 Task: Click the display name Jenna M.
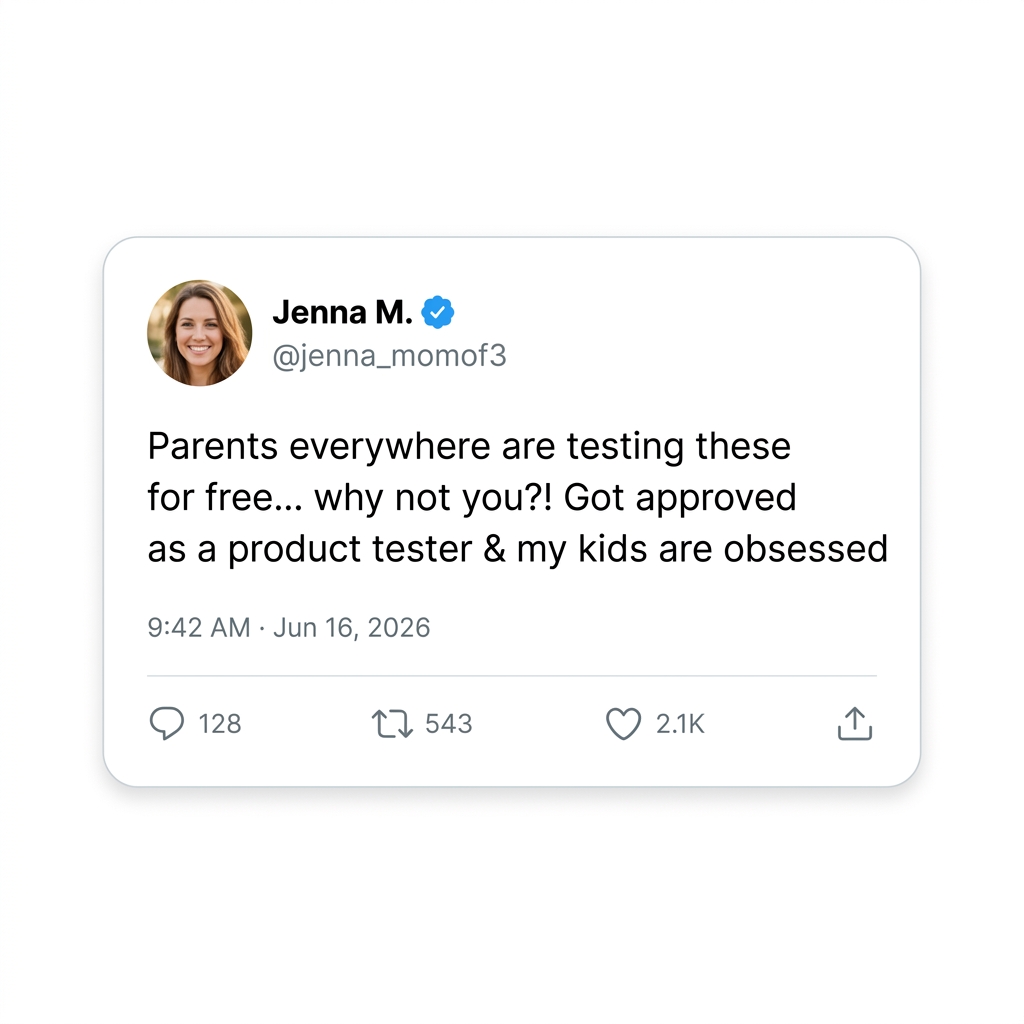342,312
